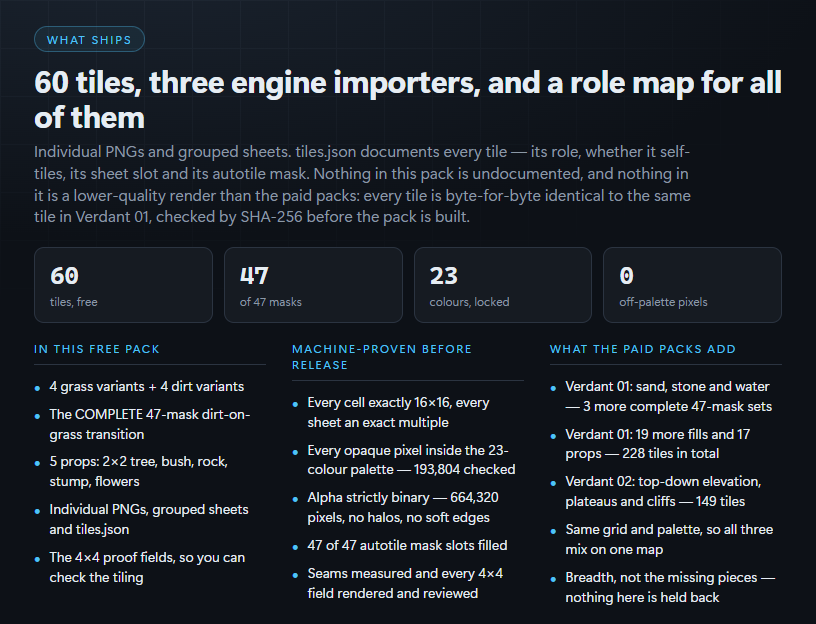
Task: Click the "23 colours, locked" stat card
Action: pos(503,285)
